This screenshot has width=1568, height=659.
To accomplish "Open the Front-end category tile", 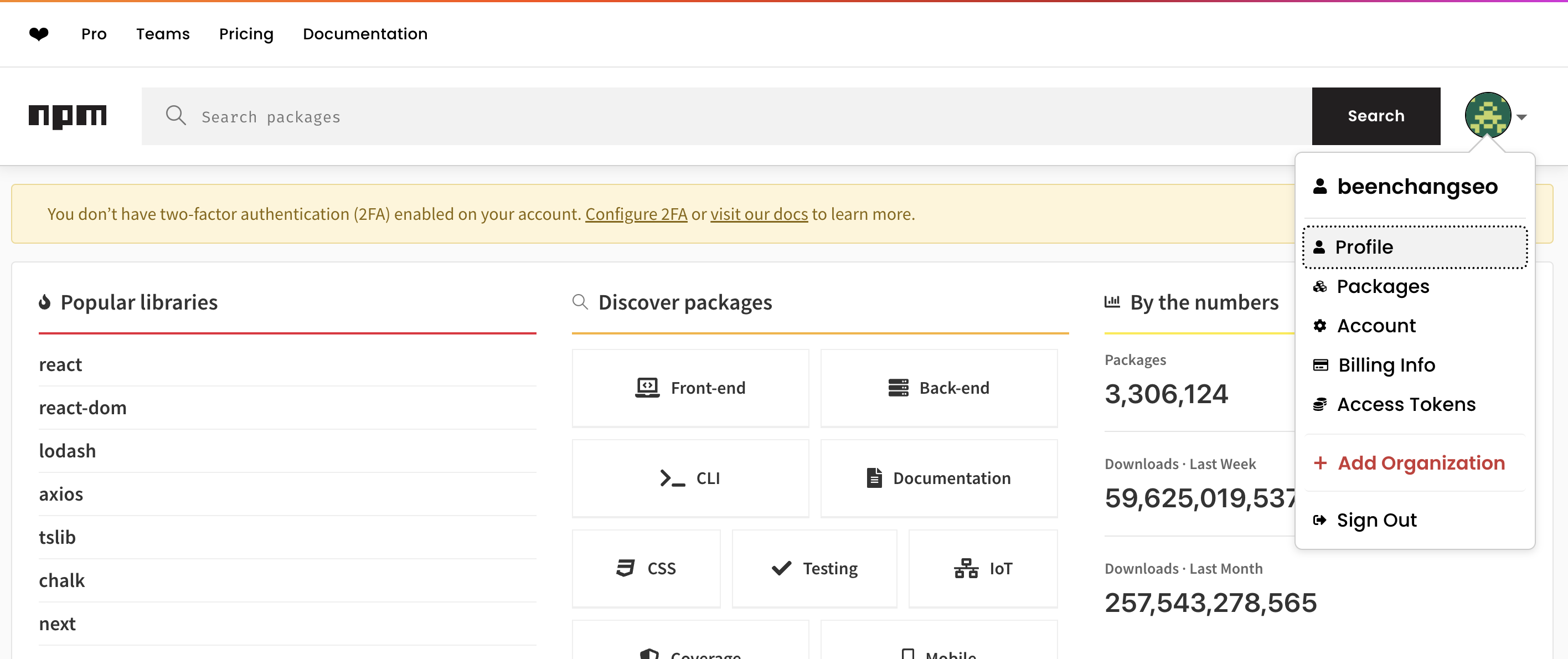I will pos(690,388).
